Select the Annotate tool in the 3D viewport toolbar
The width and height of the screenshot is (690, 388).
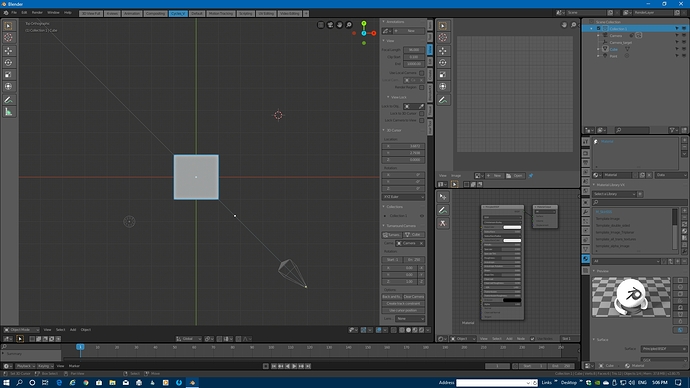tap(8, 100)
